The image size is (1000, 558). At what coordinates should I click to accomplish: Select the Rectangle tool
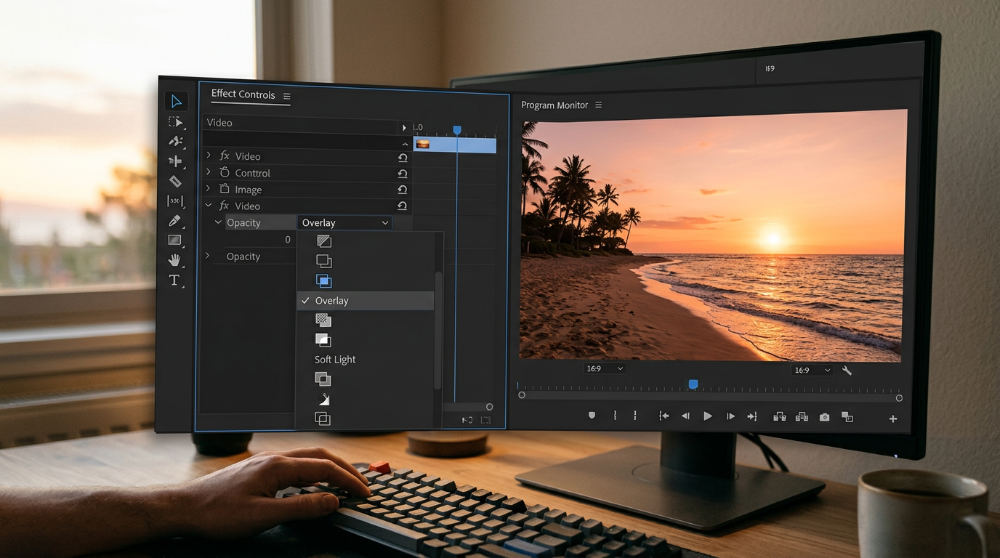click(x=175, y=240)
